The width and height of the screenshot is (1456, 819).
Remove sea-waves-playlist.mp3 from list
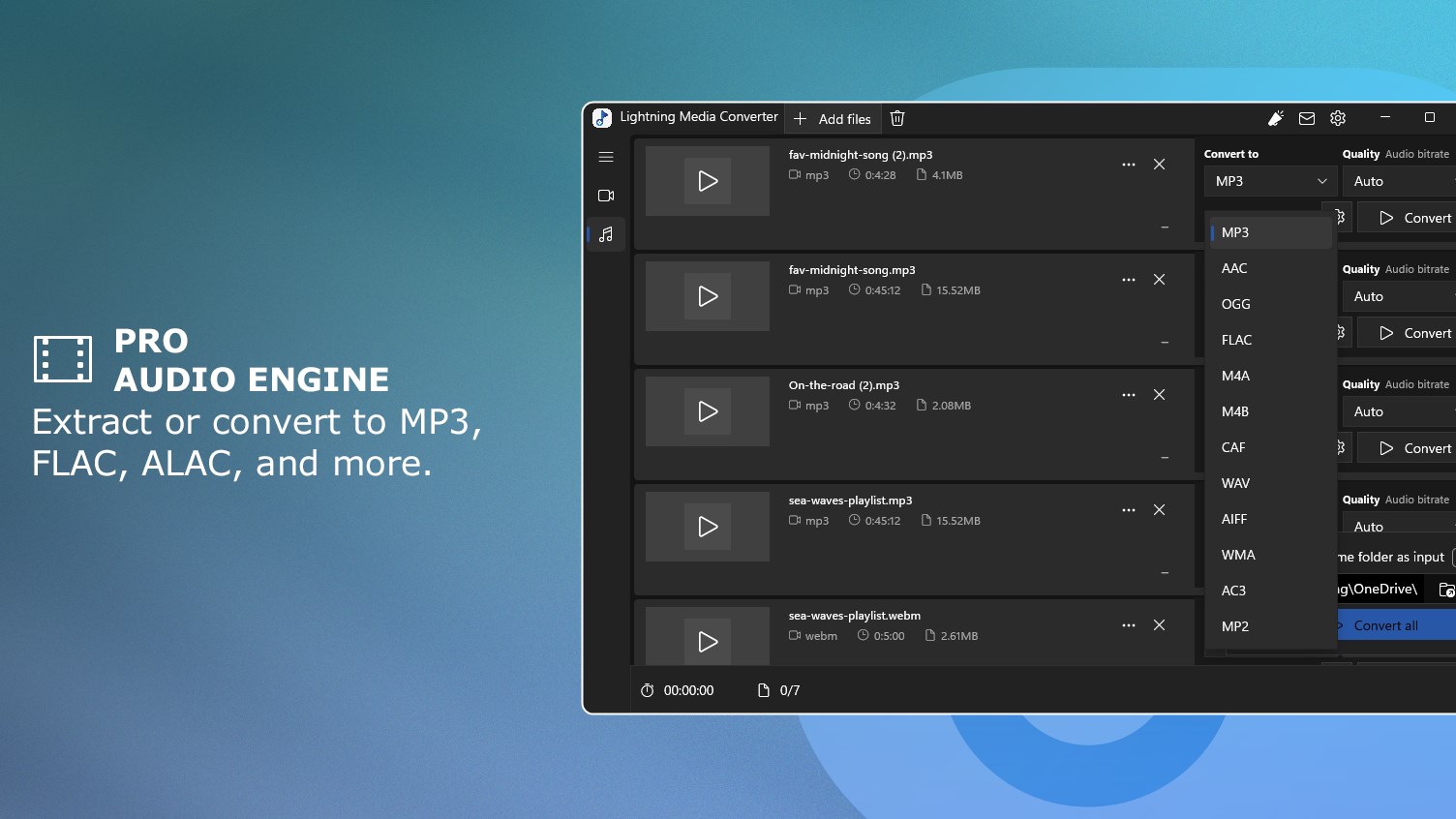point(1159,510)
